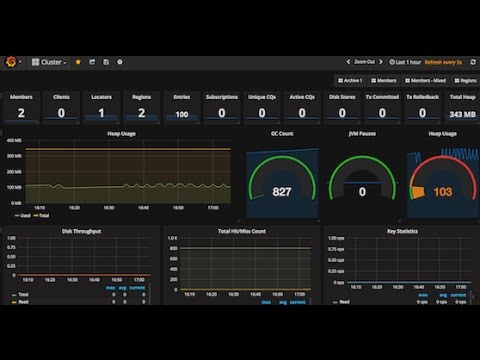
Task: Shift time range forward with right arrow
Action: coord(381,62)
